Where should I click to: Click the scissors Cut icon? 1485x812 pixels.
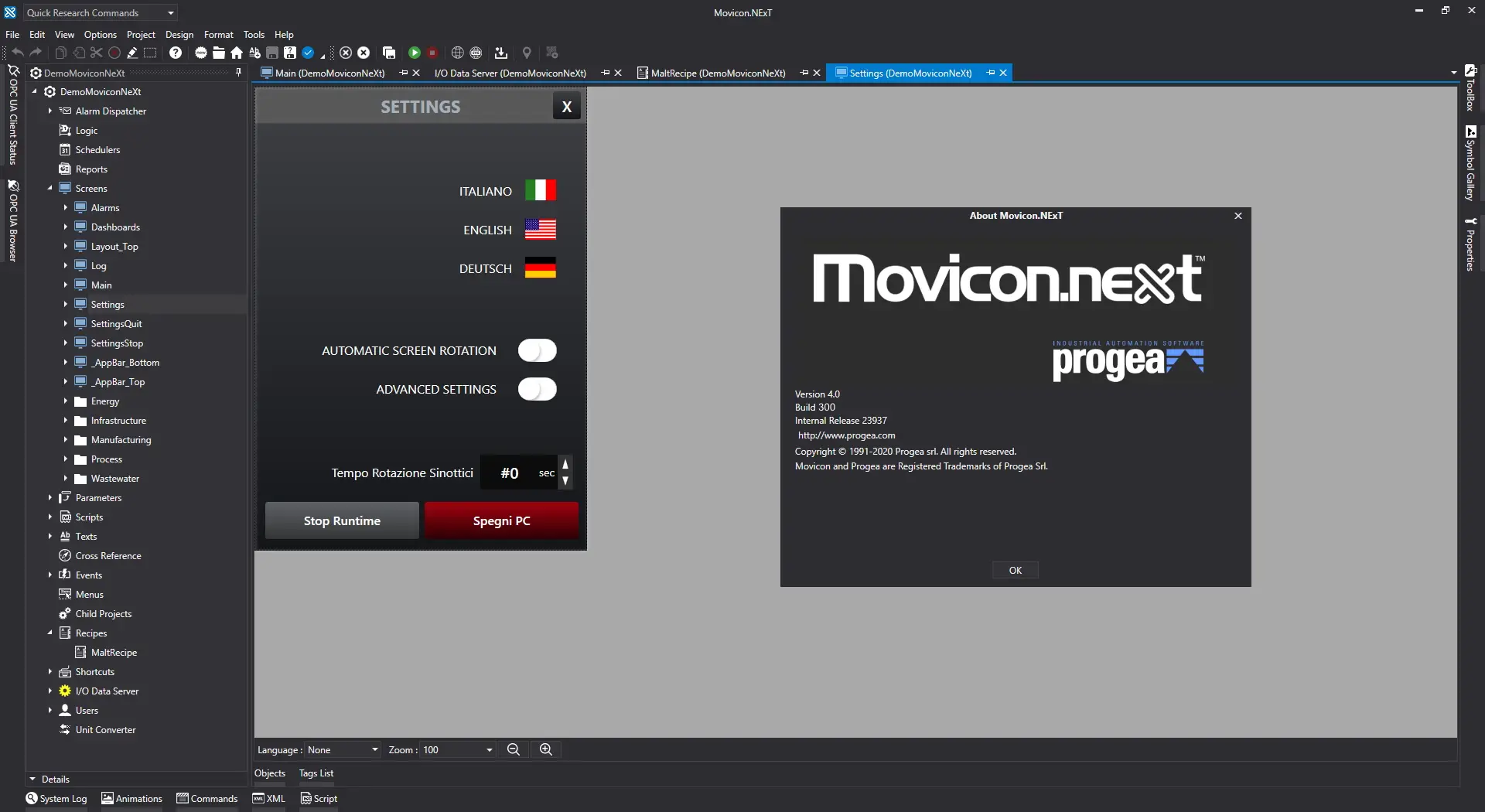click(x=96, y=53)
